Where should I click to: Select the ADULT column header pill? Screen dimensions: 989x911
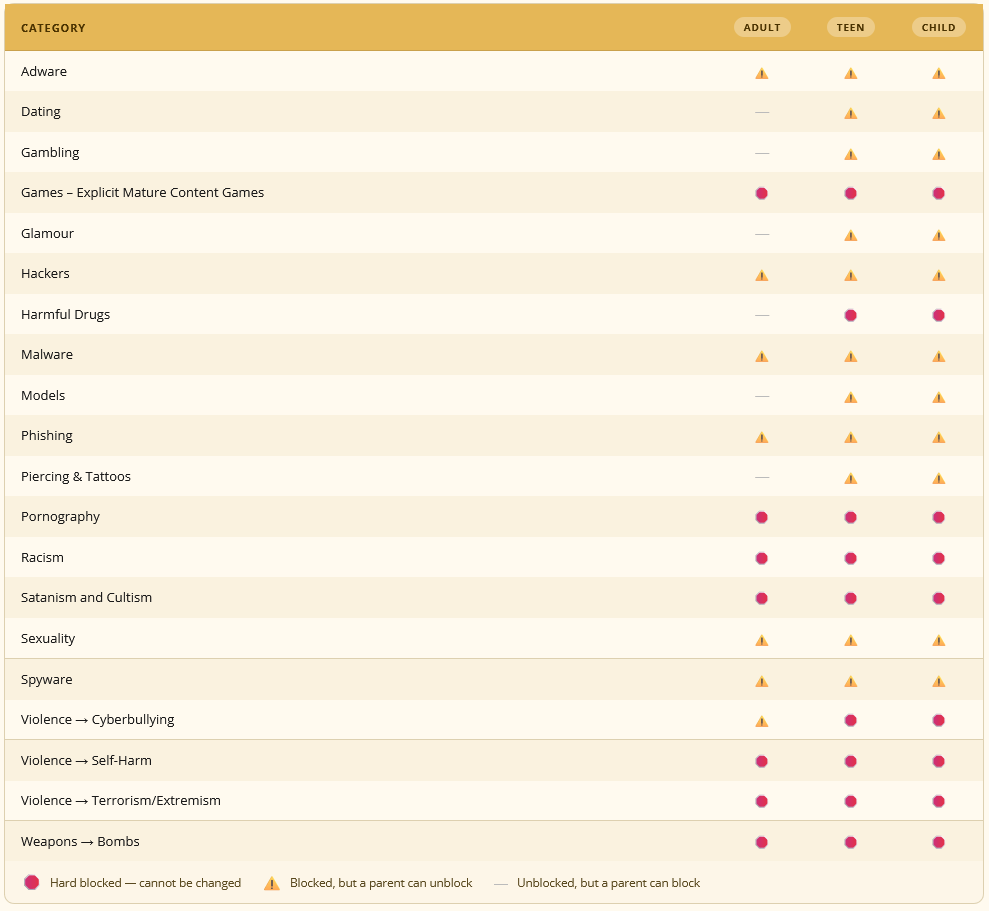coord(762,27)
